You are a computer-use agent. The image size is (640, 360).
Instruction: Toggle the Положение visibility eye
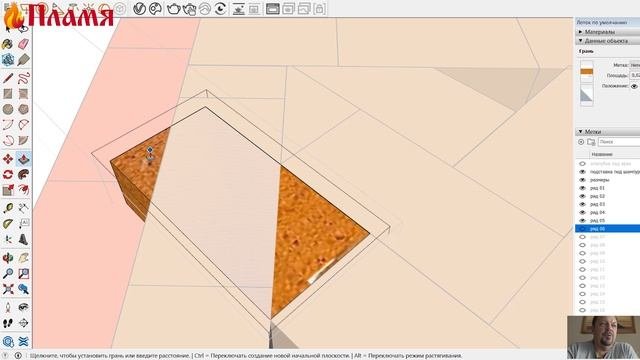[x=634, y=86]
